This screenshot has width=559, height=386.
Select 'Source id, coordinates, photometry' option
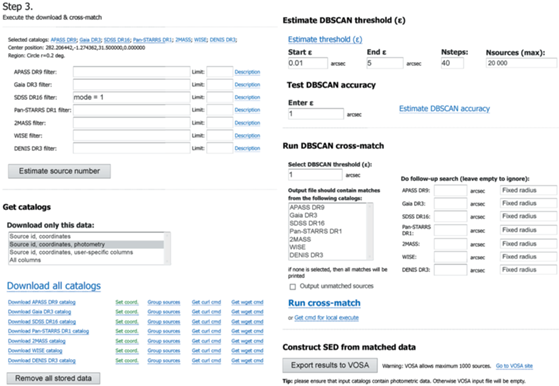(86, 245)
